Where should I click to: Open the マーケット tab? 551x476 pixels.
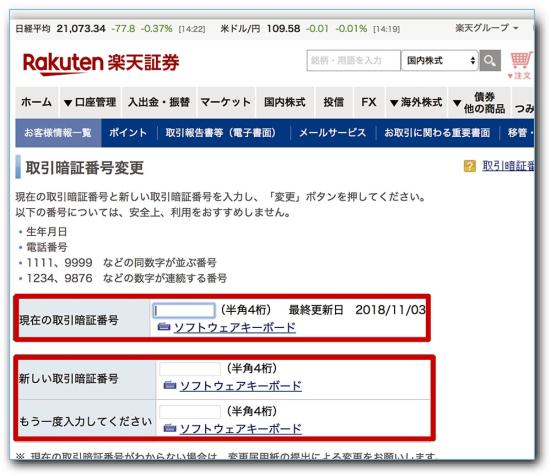(226, 102)
